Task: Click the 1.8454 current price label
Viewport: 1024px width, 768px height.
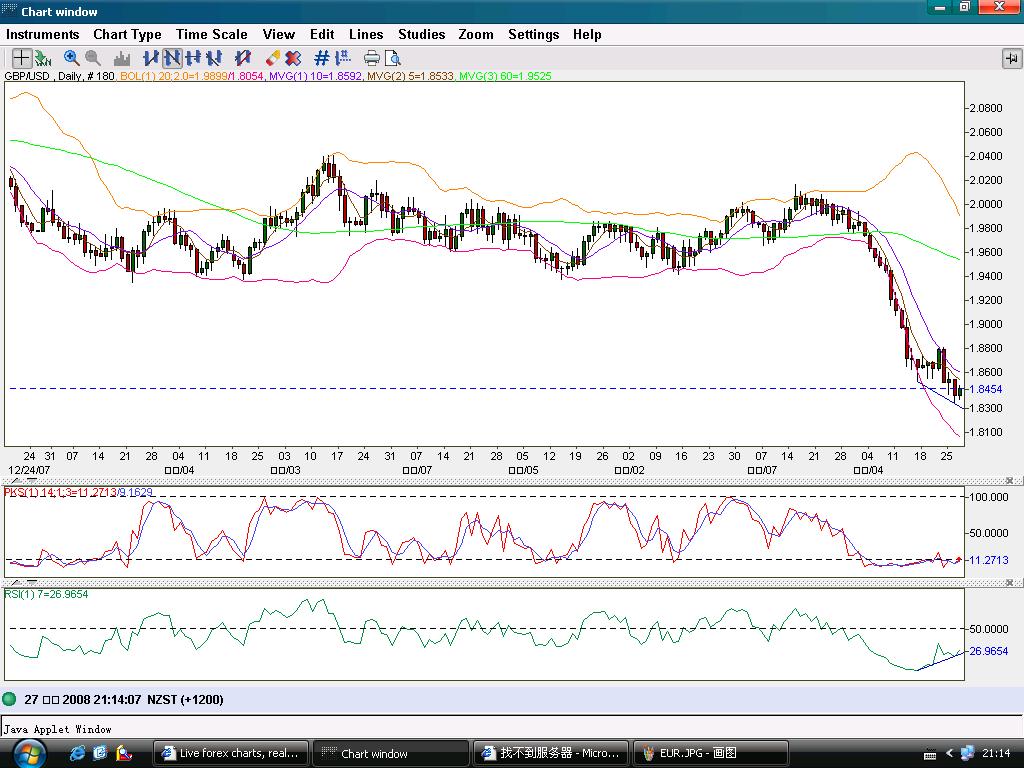Action: click(x=985, y=389)
